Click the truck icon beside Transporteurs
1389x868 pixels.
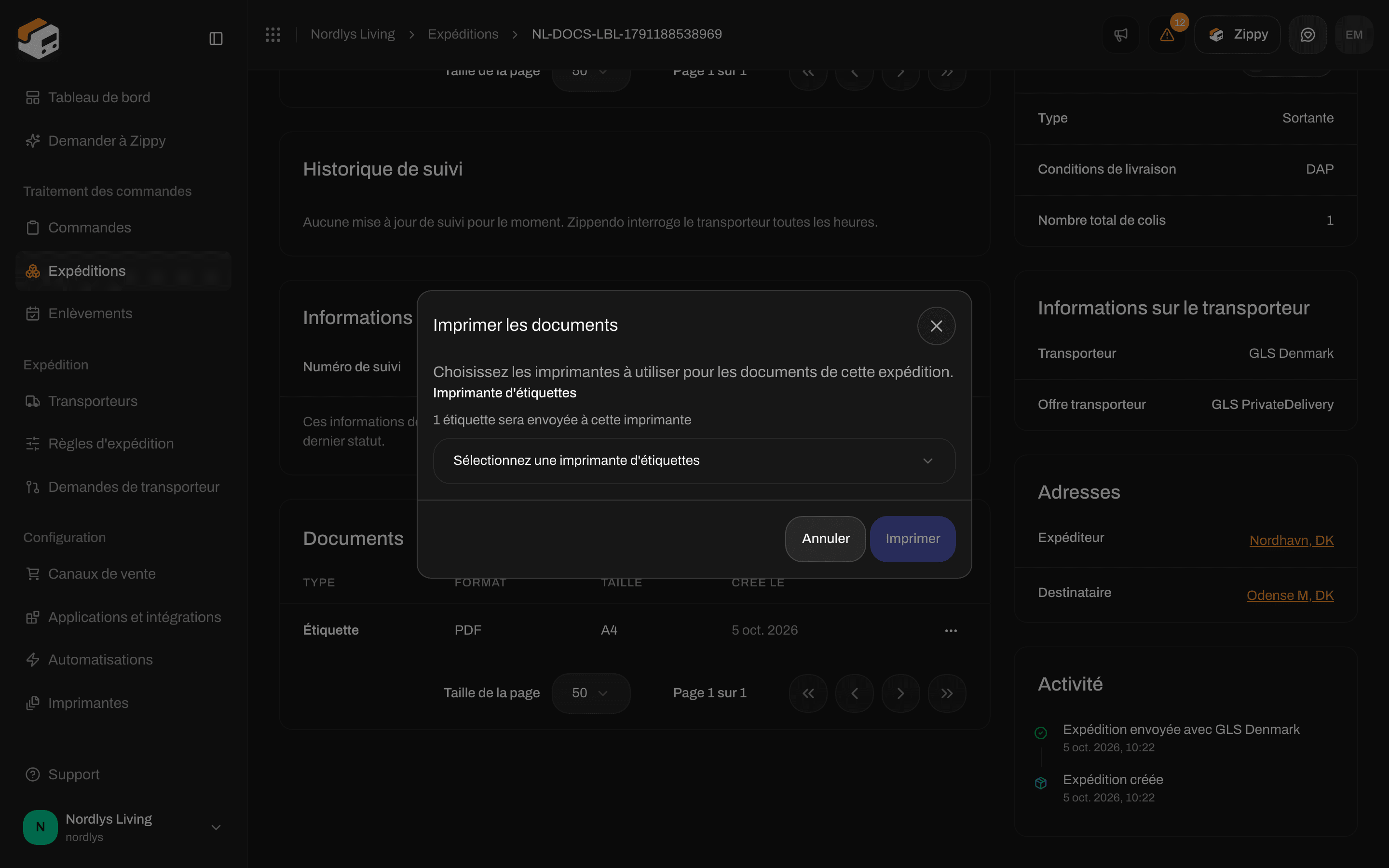pos(33,401)
